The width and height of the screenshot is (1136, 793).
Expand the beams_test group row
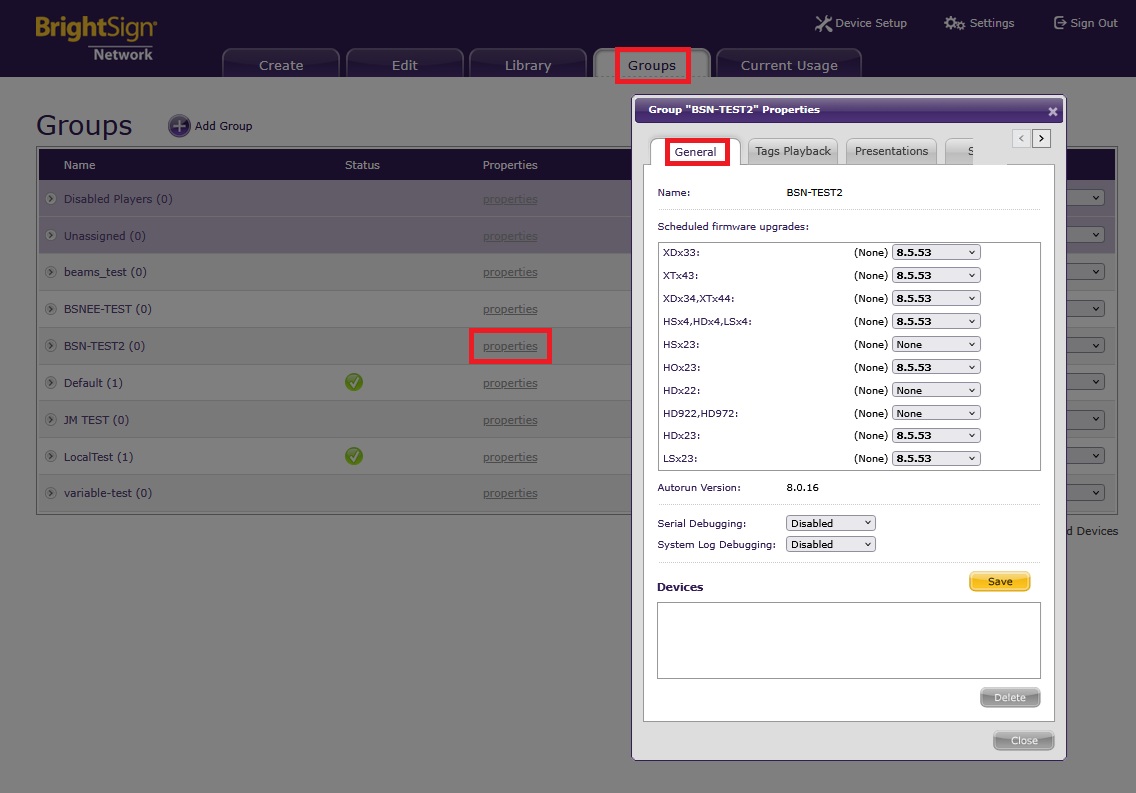(50, 272)
